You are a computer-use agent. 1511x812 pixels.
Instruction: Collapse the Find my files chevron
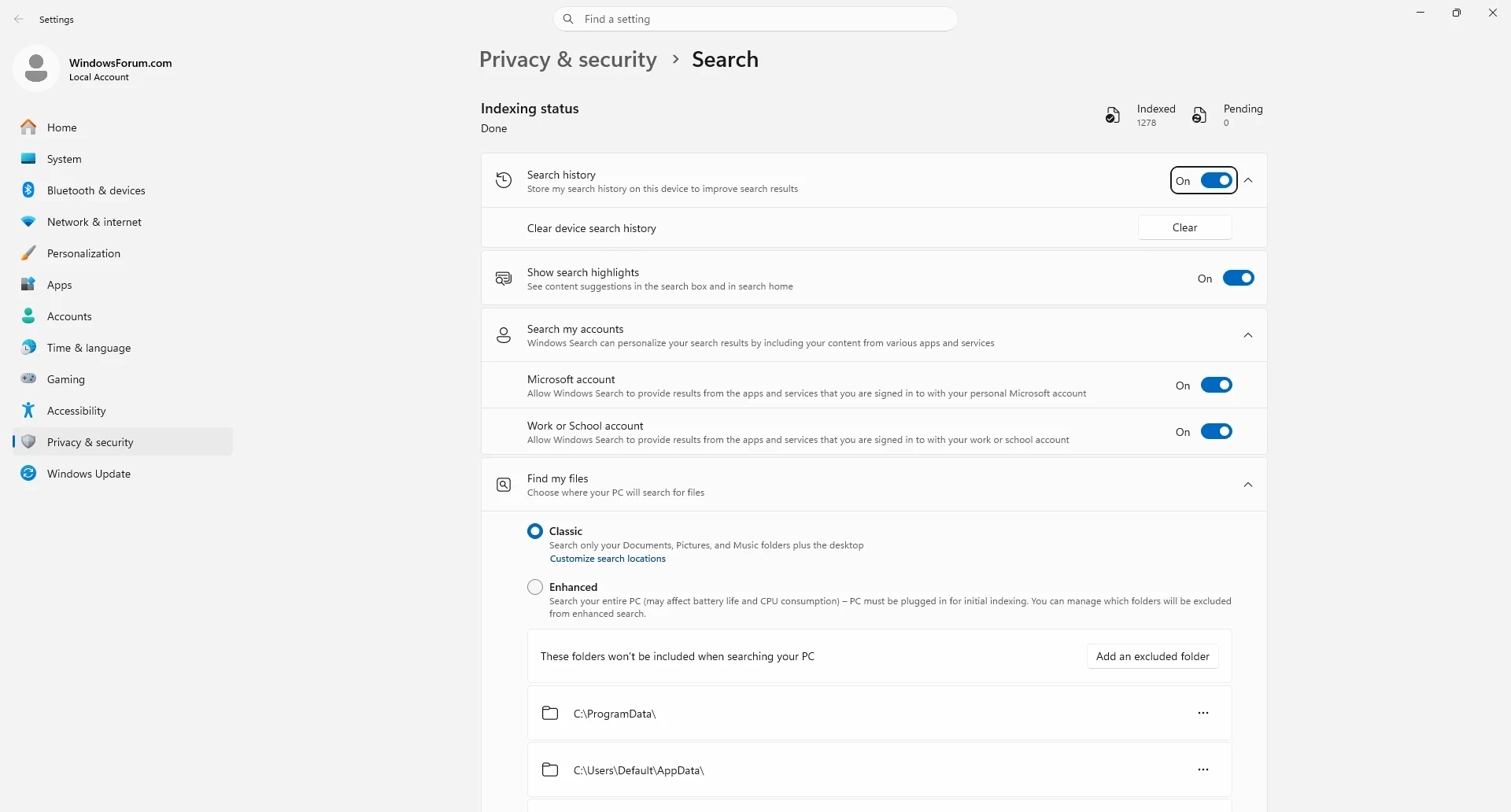(x=1248, y=485)
